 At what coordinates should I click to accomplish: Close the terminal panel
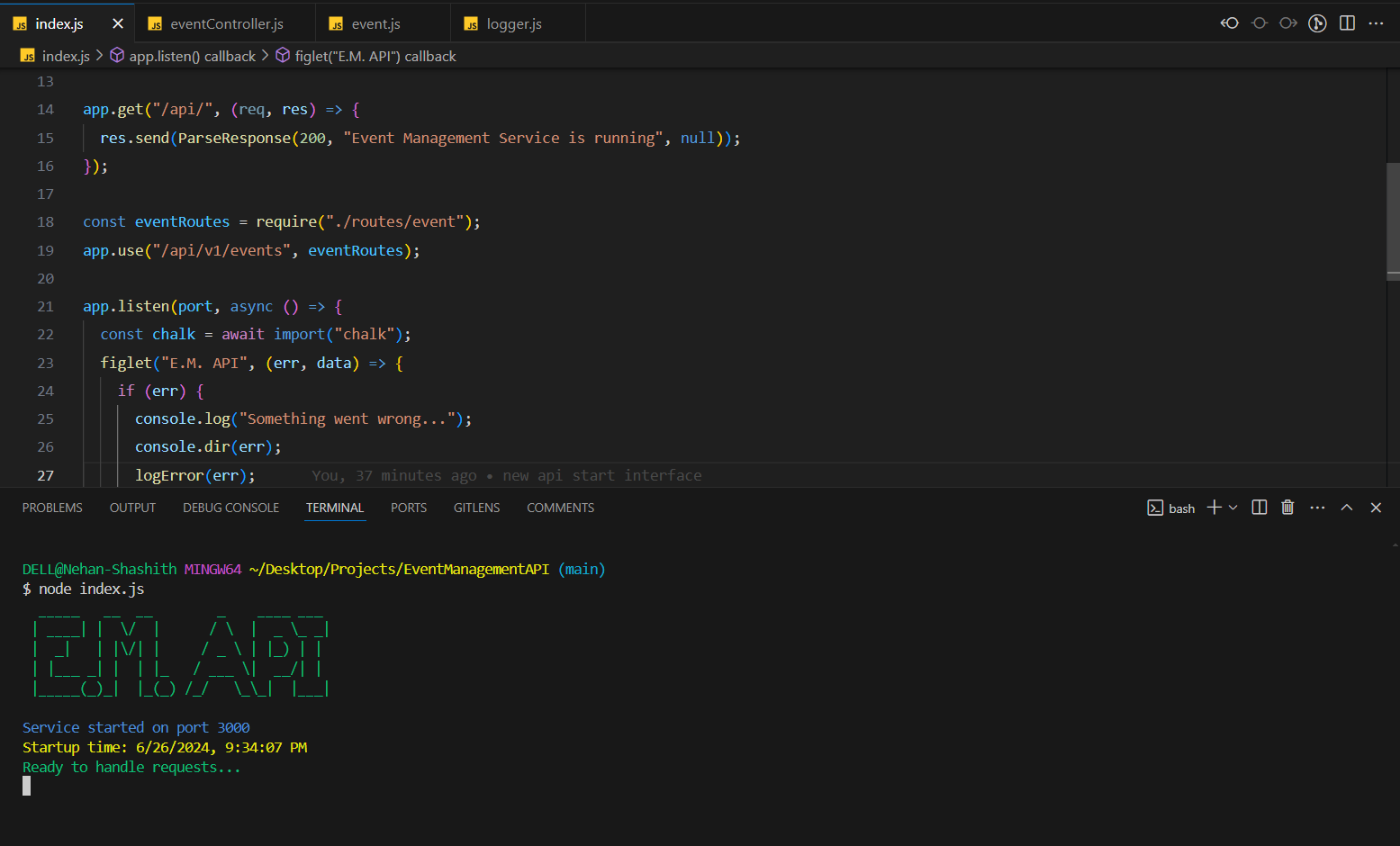pyautogui.click(x=1376, y=508)
